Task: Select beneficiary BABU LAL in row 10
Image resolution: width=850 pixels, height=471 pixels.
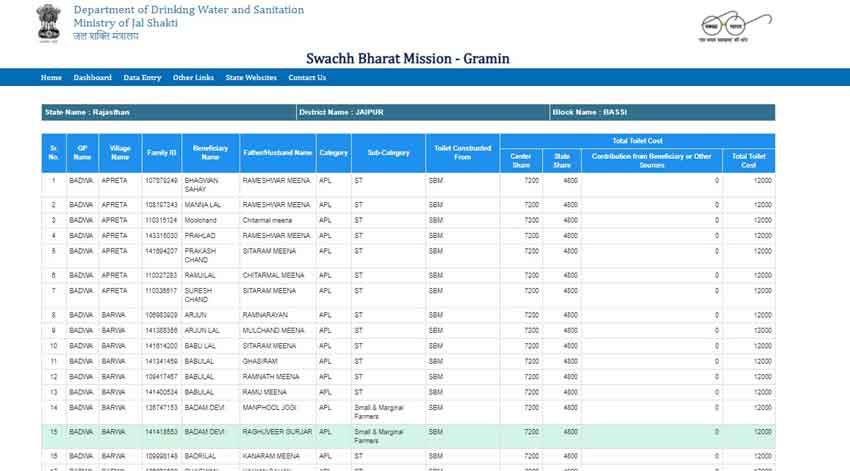Action: click(200, 346)
